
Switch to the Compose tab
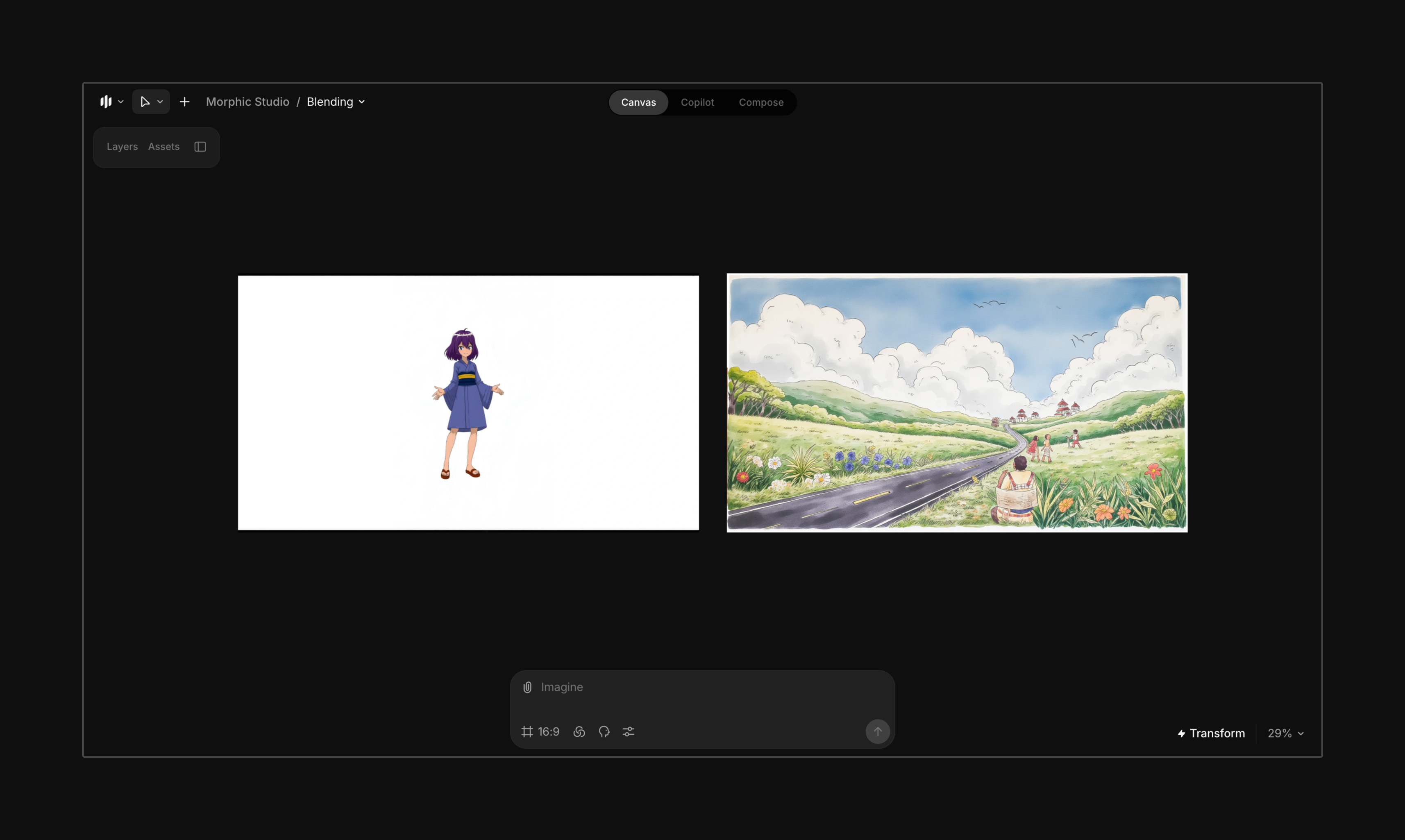[760, 102]
